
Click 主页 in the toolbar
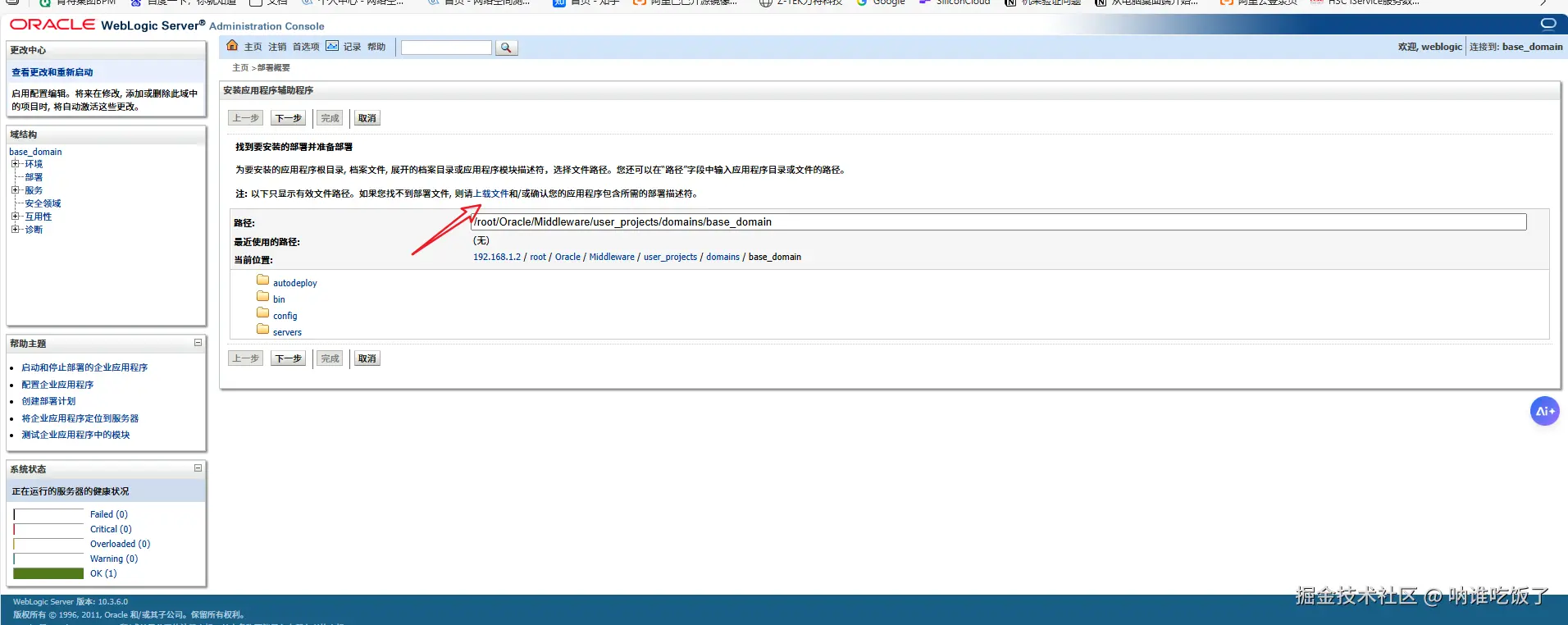point(253,47)
